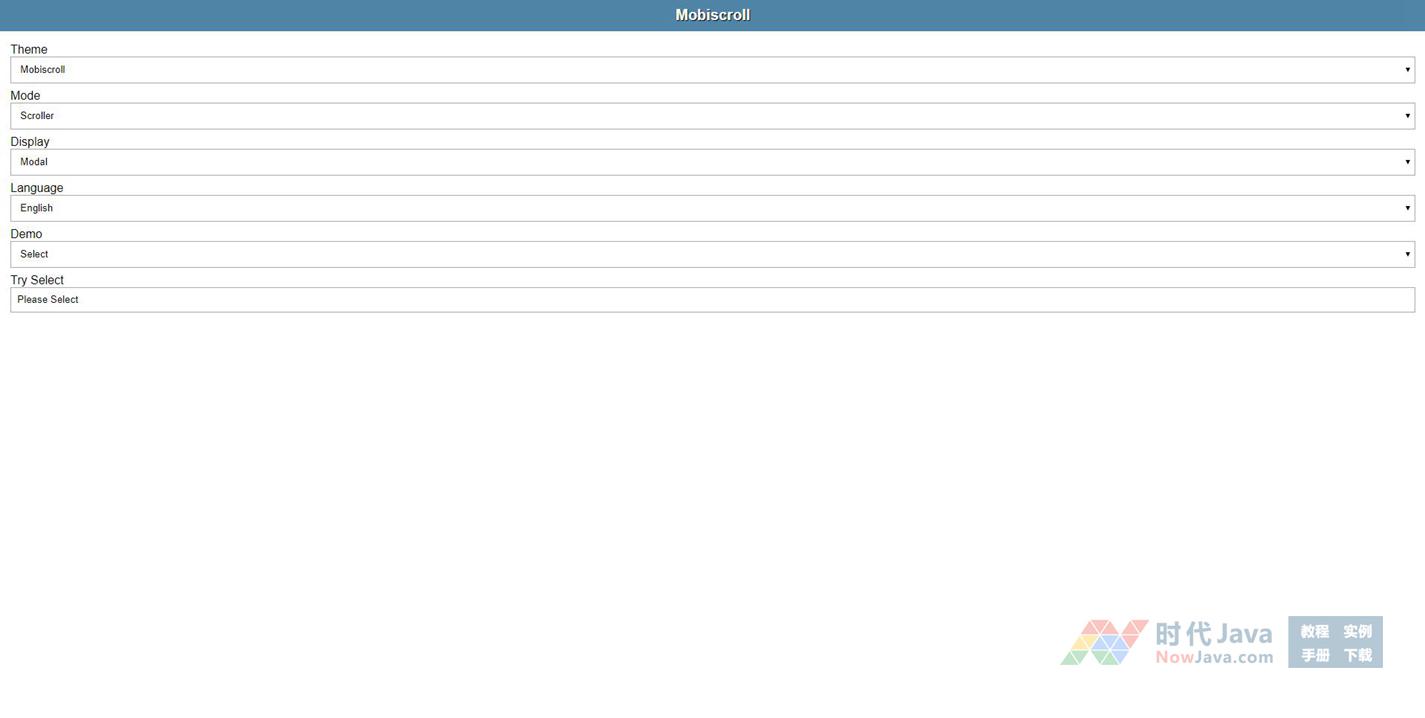Open the Demo dropdown showing Select
1425x718 pixels.
[x=712, y=254]
